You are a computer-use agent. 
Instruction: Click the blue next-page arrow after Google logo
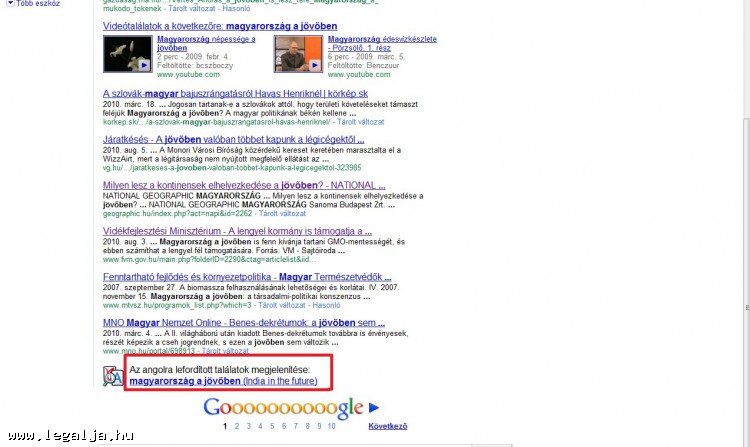click(374, 407)
